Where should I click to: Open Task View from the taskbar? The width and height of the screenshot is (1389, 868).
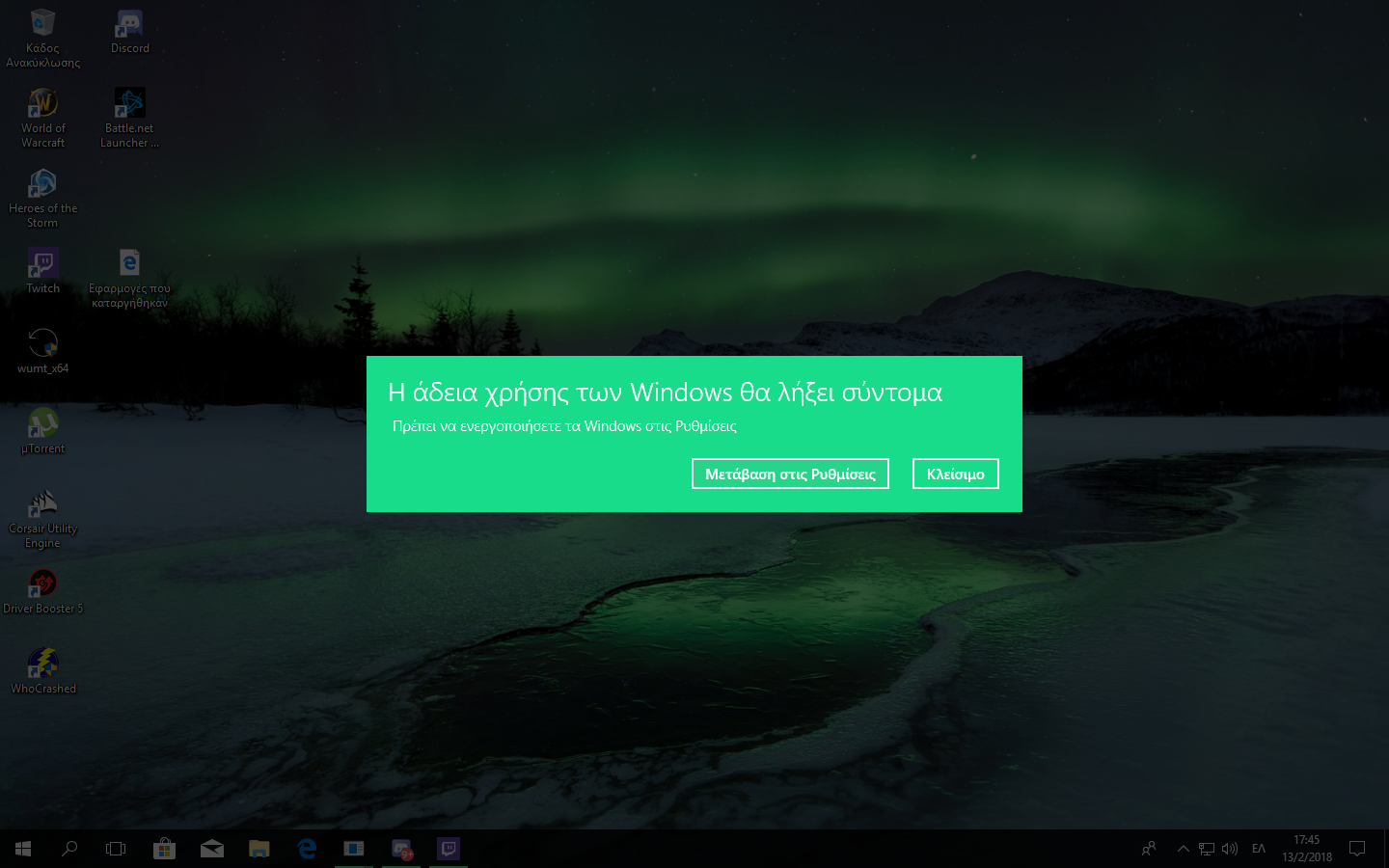116,849
